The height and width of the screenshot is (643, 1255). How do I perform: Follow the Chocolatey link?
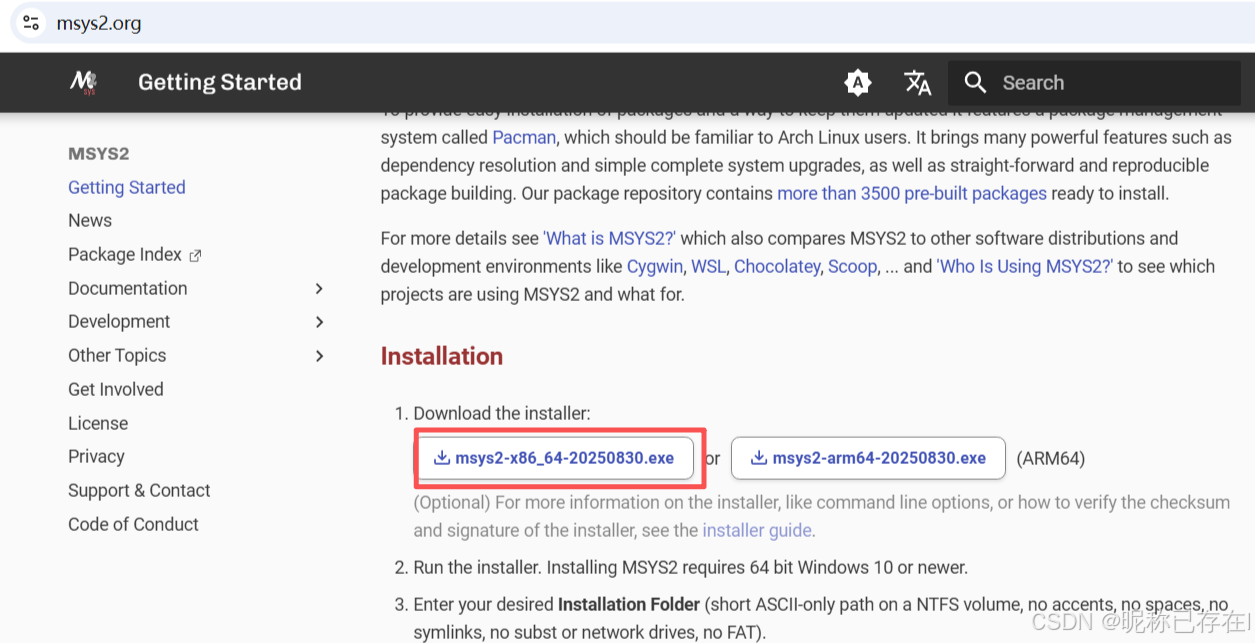(x=776, y=266)
